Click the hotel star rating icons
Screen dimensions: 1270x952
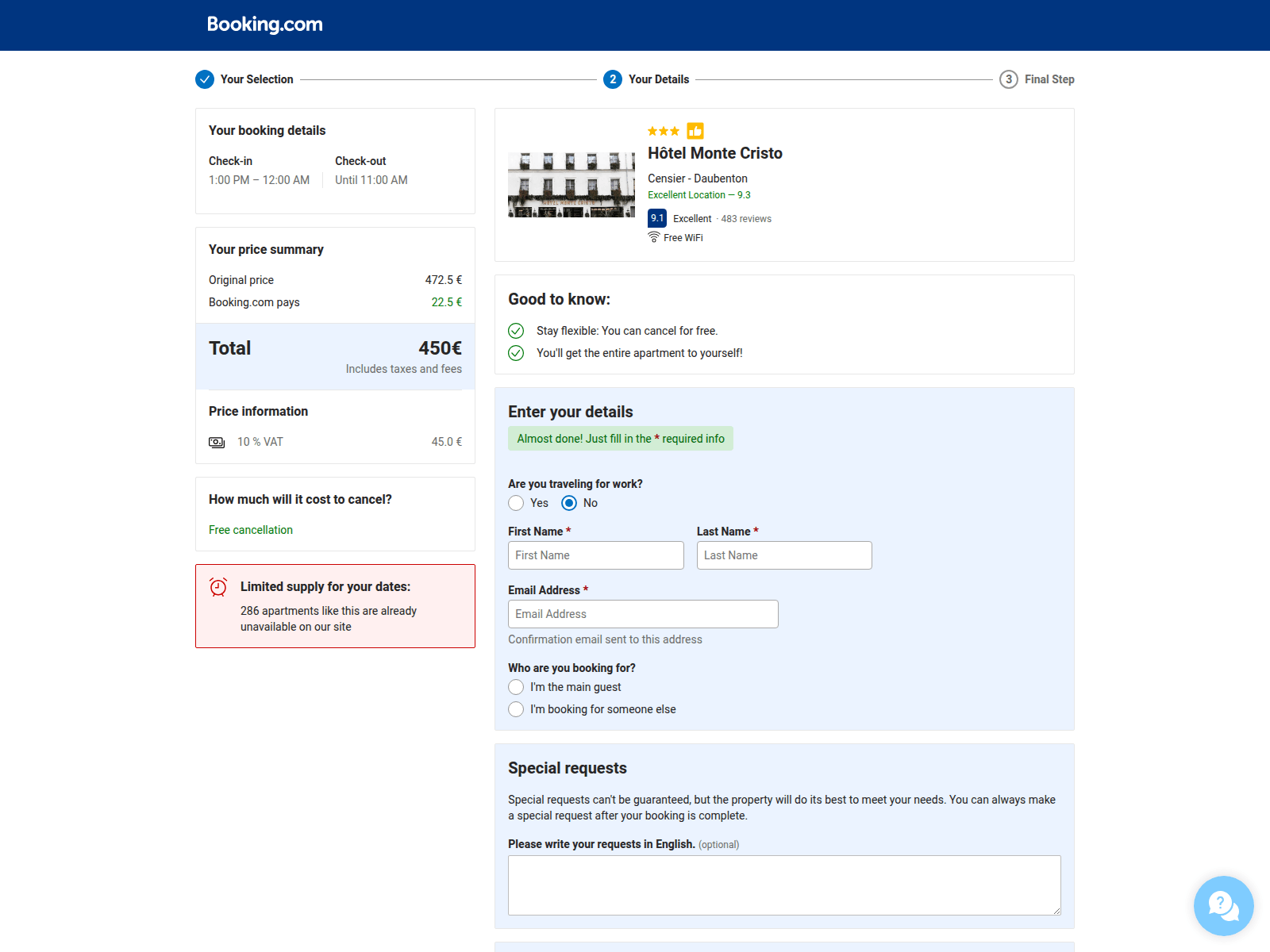pyautogui.click(x=664, y=131)
